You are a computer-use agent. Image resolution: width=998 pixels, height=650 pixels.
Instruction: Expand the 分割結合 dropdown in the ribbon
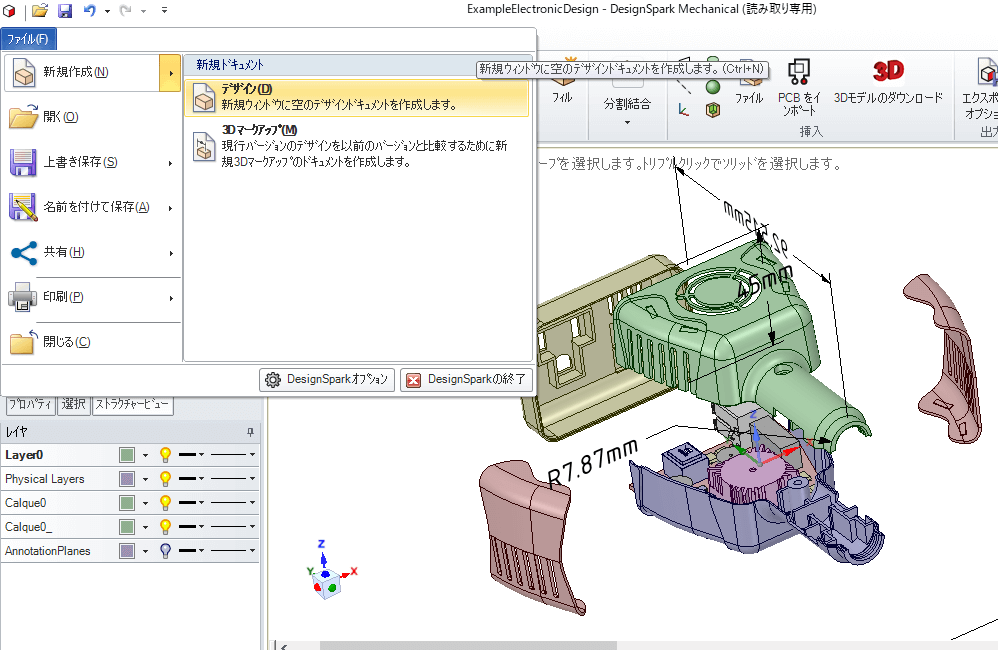[x=627, y=122]
